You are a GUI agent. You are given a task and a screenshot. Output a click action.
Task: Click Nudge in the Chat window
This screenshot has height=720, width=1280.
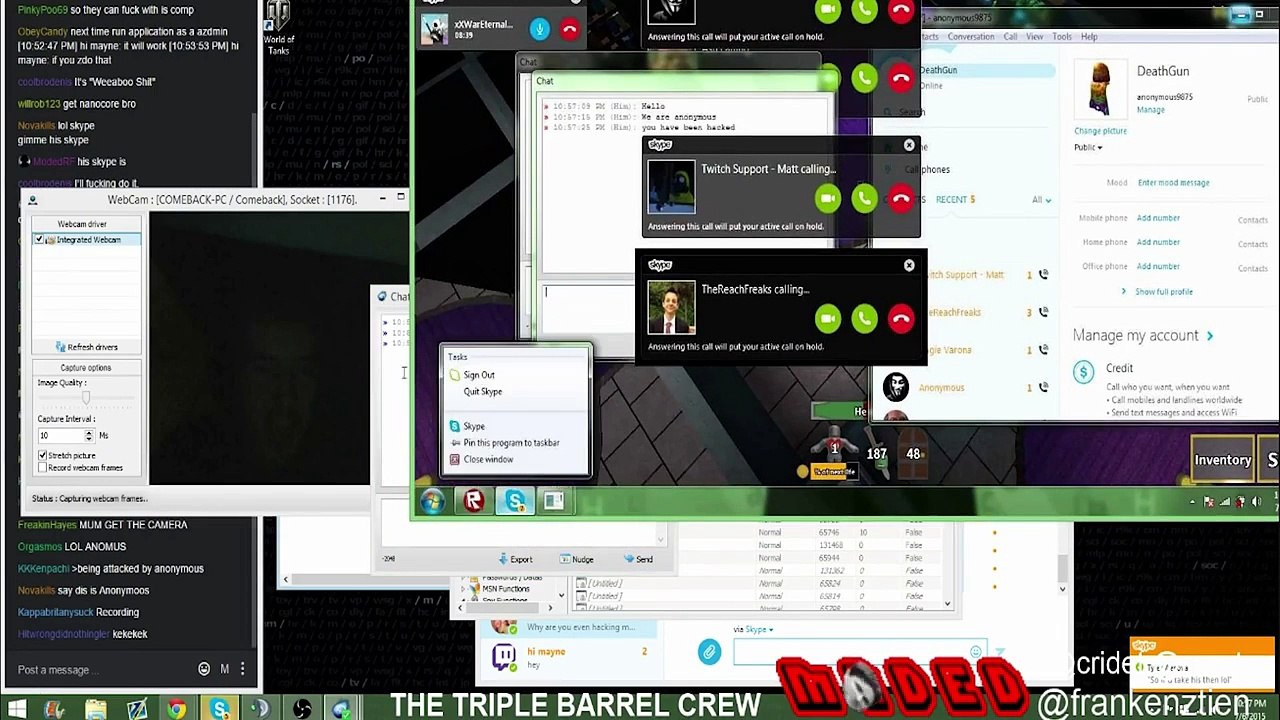pos(576,560)
